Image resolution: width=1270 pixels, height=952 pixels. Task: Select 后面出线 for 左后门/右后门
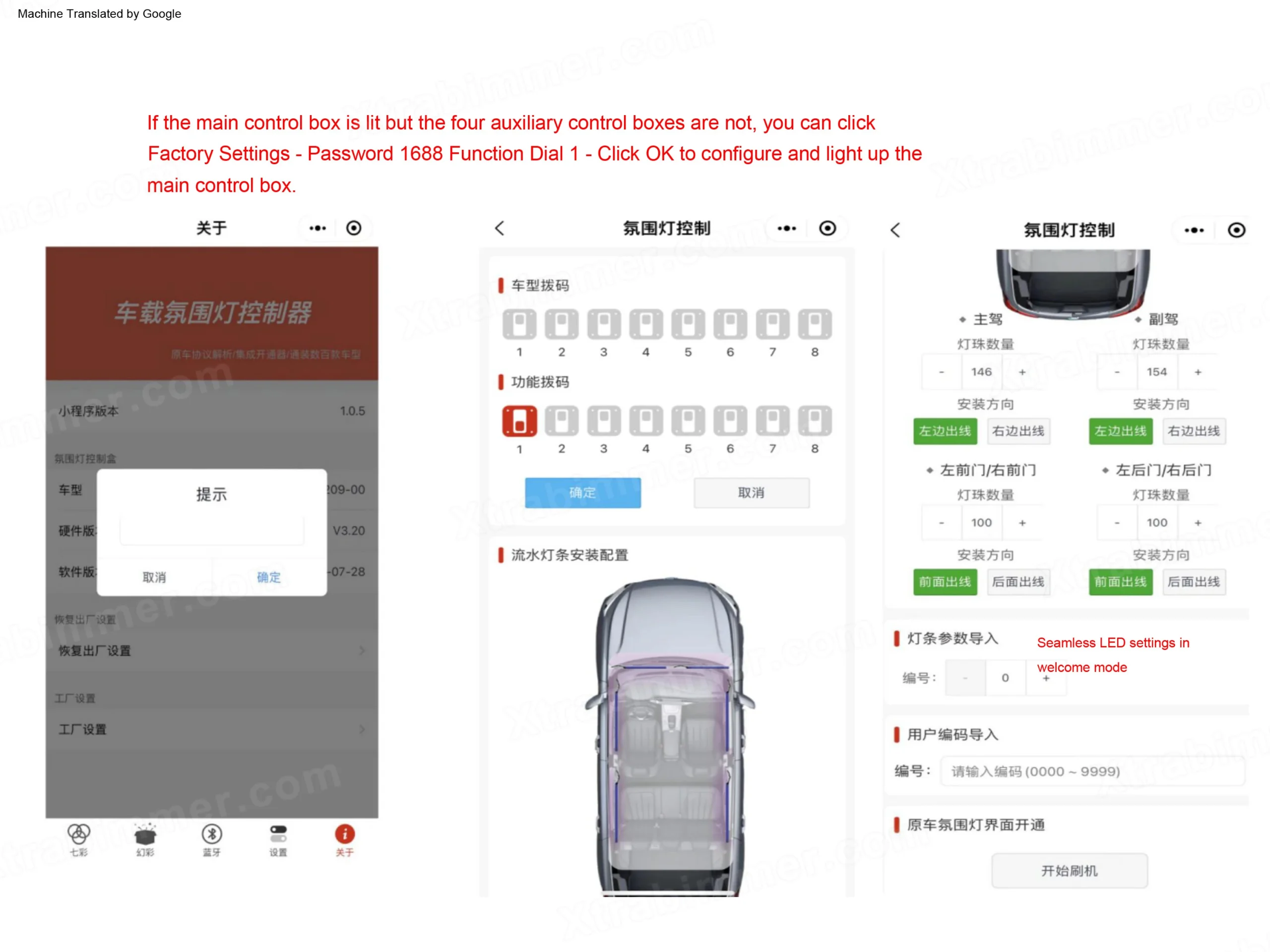pyautogui.click(x=1194, y=583)
